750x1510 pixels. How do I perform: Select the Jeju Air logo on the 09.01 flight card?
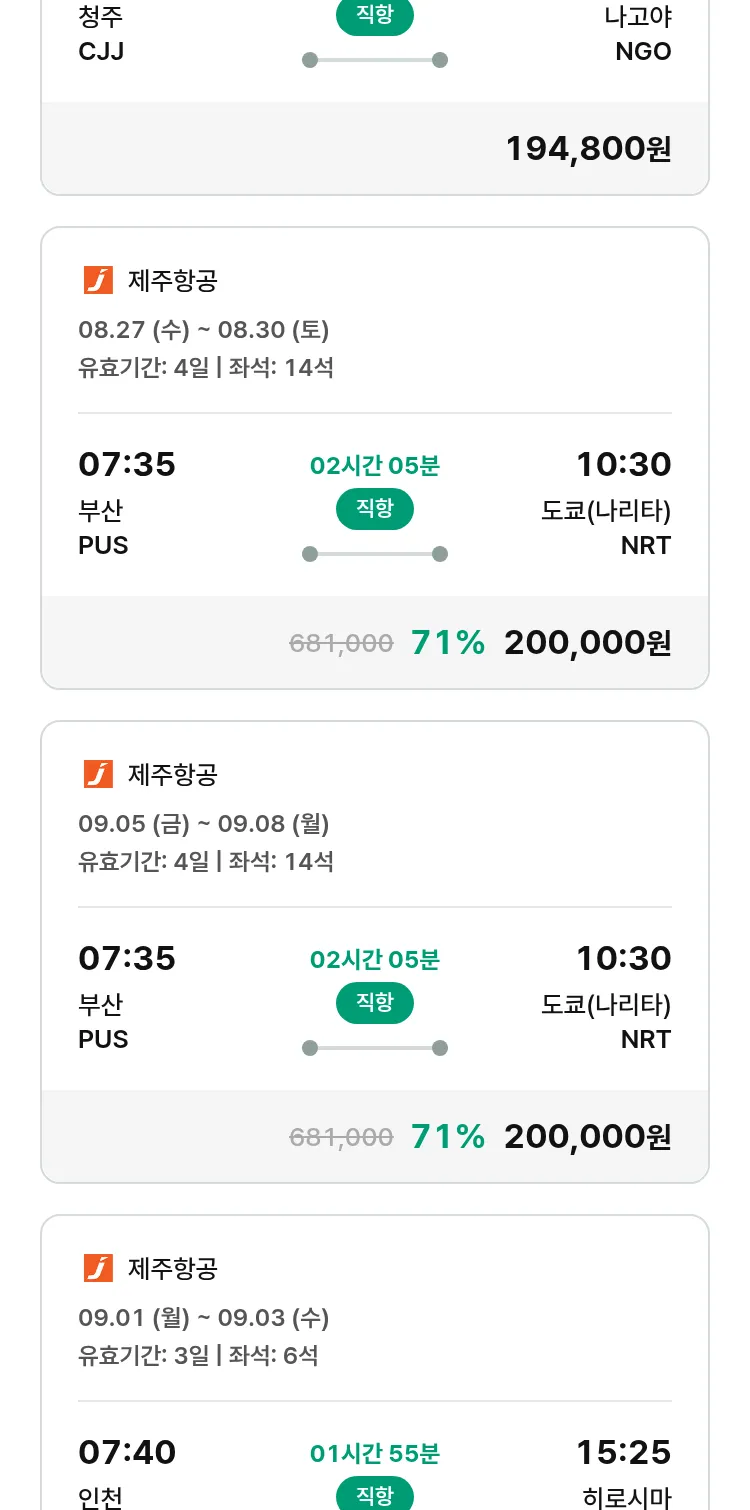click(98, 1268)
